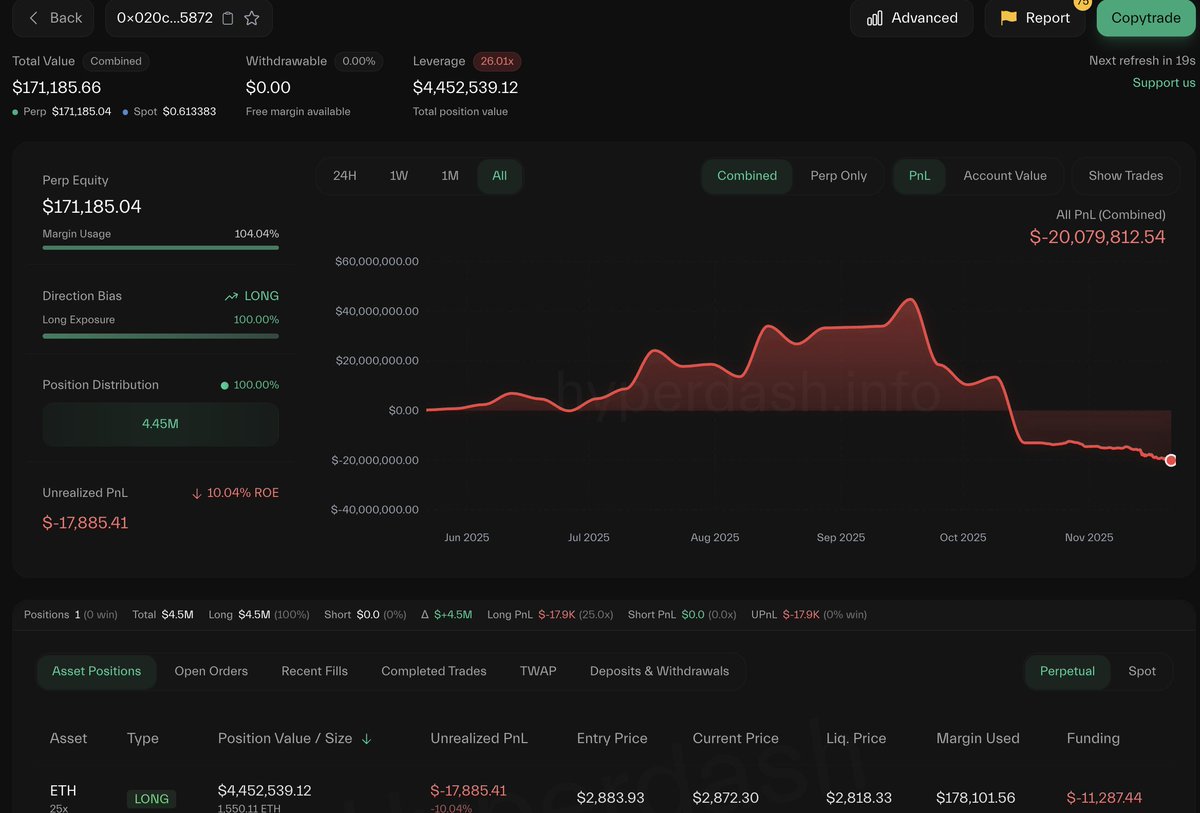
Task: Show the Account Value chart
Action: coord(1005,176)
